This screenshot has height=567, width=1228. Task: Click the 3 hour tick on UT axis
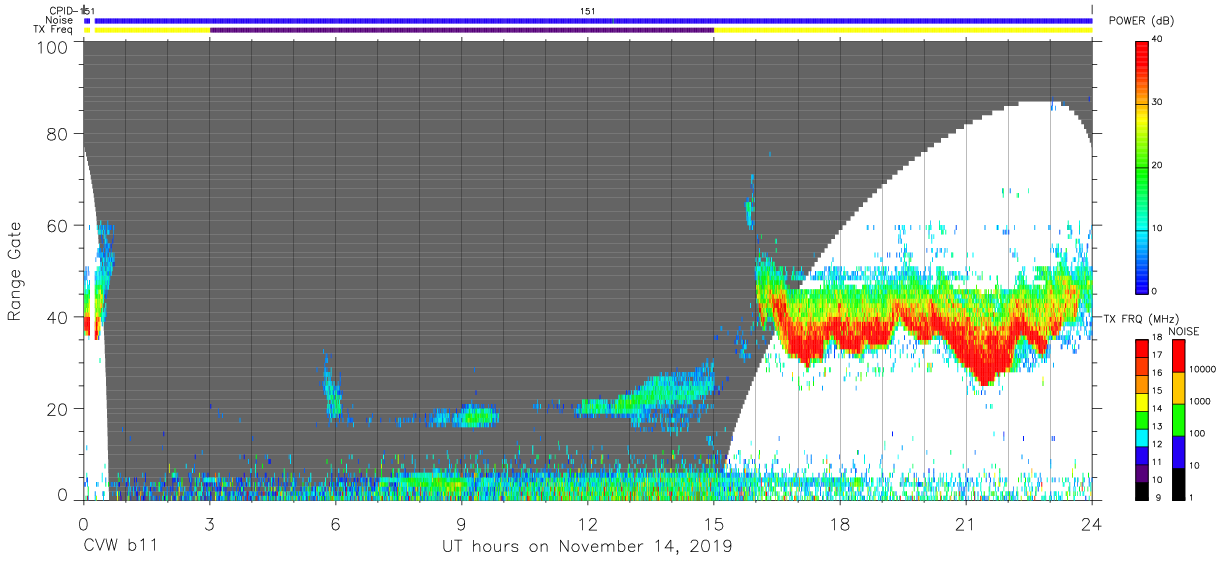click(209, 523)
